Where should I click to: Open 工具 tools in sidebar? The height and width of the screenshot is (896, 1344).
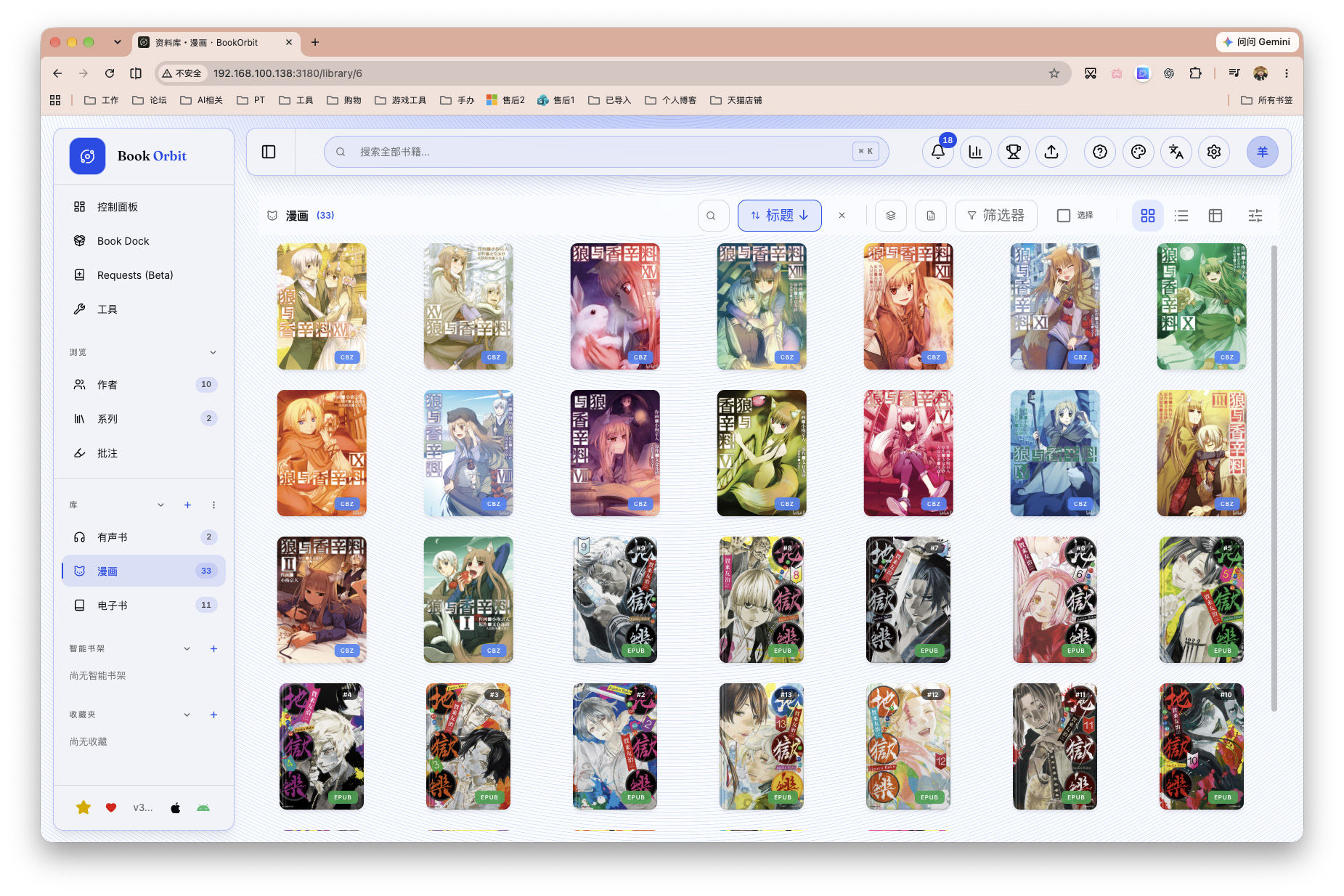pos(144,309)
